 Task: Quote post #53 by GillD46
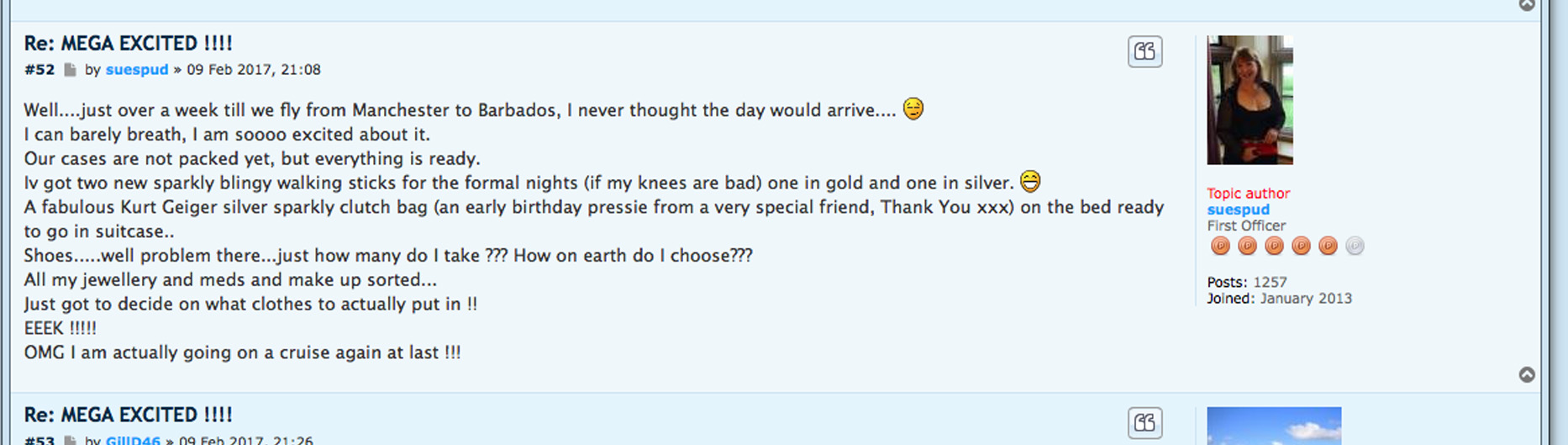tap(1144, 422)
